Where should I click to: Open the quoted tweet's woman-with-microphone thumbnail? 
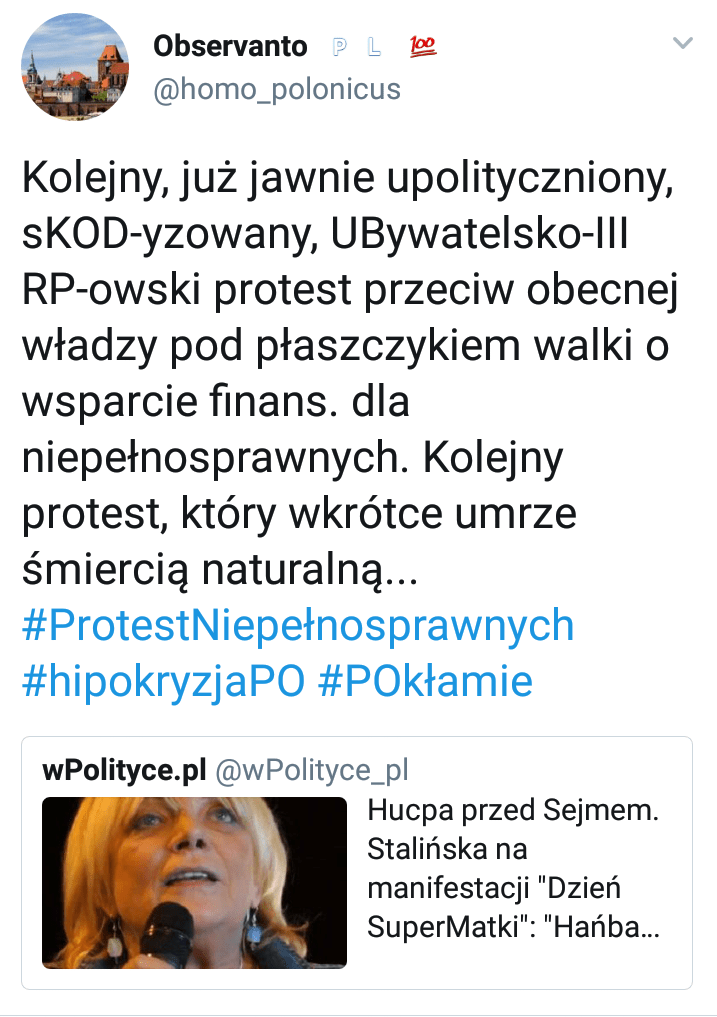click(x=194, y=882)
